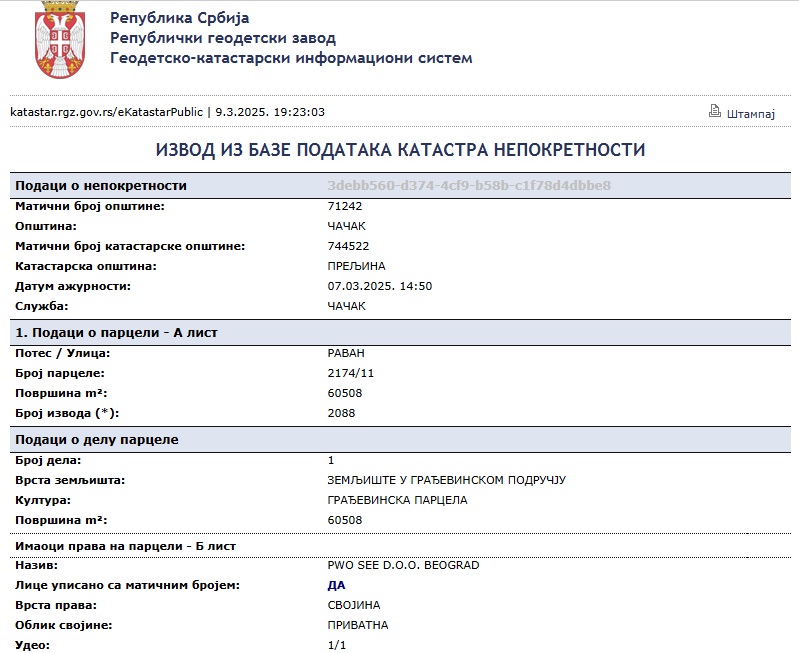Click the label Број извода (*)
Viewport: 799px width, 653px height.
tap(67, 413)
